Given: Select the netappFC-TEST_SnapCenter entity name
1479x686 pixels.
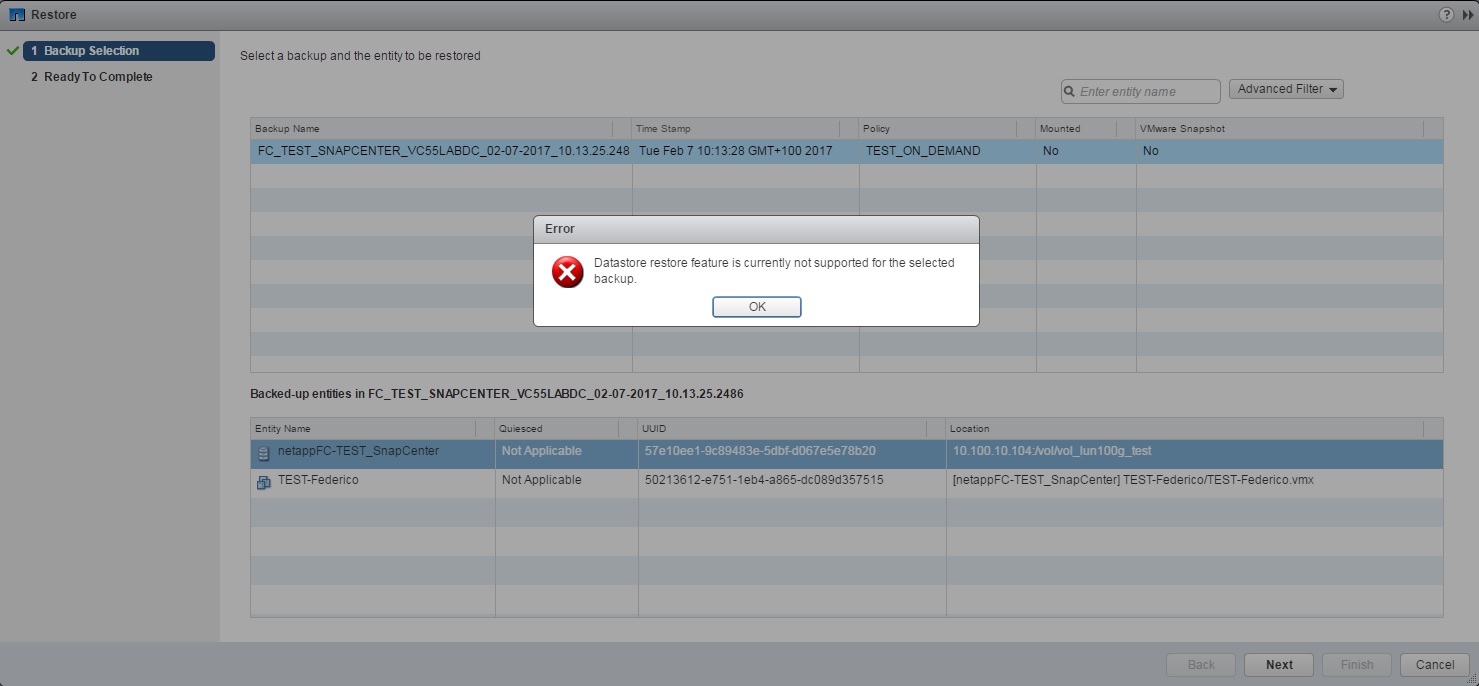Looking at the screenshot, I should (x=358, y=451).
